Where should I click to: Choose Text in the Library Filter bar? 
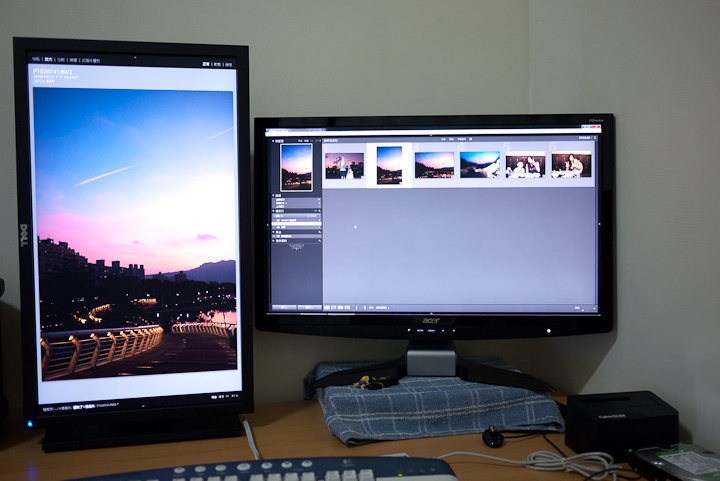[x=443, y=139]
